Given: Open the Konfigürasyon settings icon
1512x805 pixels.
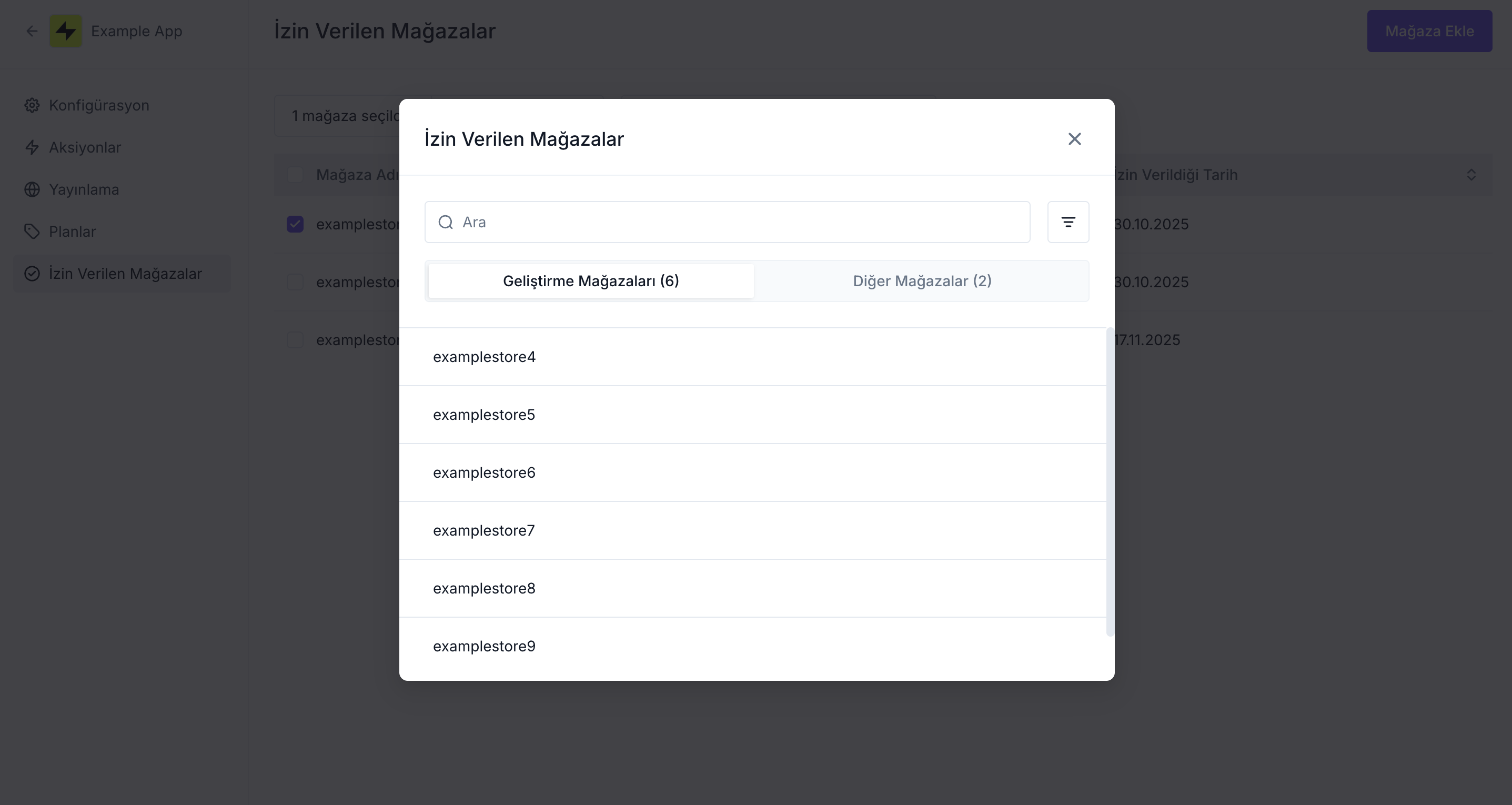Looking at the screenshot, I should point(32,105).
